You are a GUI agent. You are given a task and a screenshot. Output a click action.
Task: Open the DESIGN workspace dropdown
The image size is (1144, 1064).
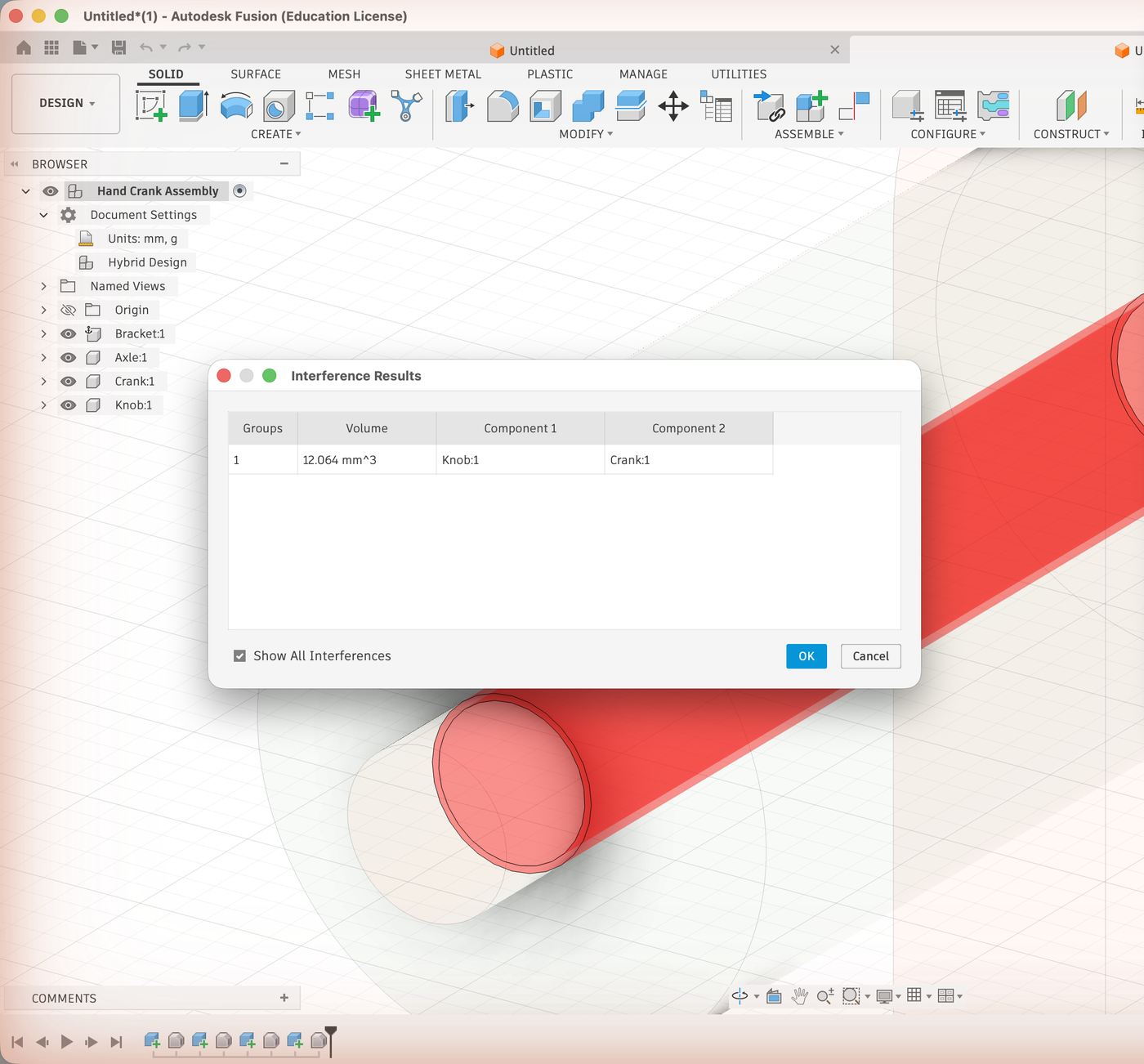[66, 104]
